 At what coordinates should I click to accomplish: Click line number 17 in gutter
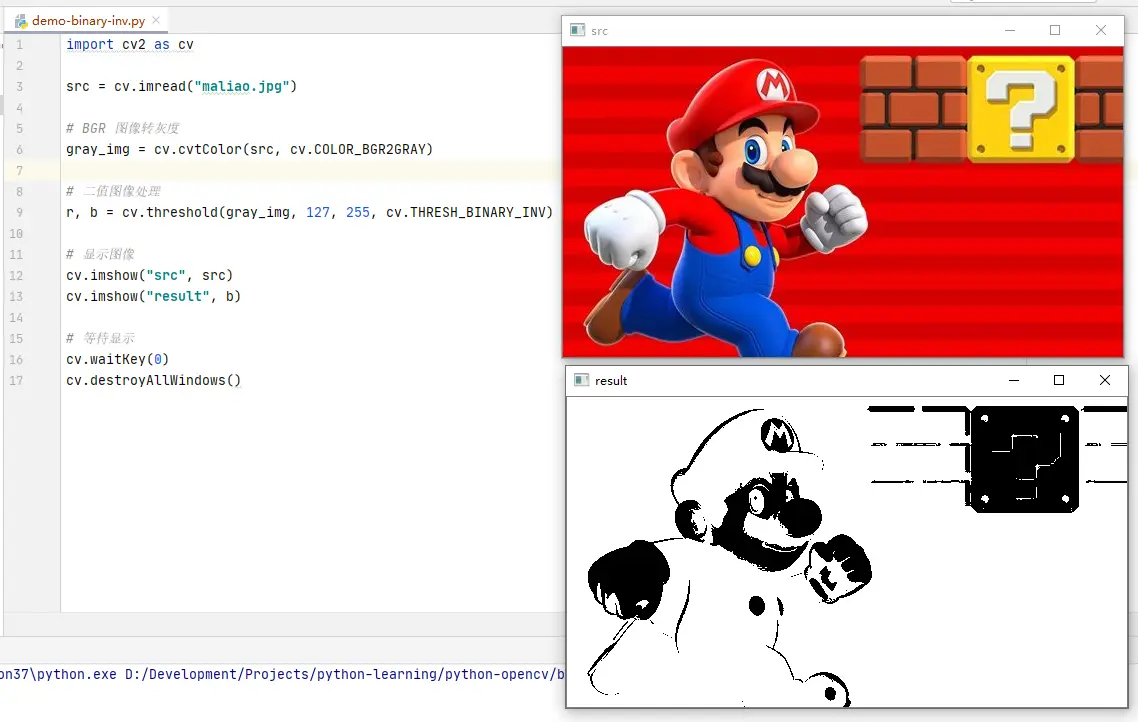(x=16, y=381)
